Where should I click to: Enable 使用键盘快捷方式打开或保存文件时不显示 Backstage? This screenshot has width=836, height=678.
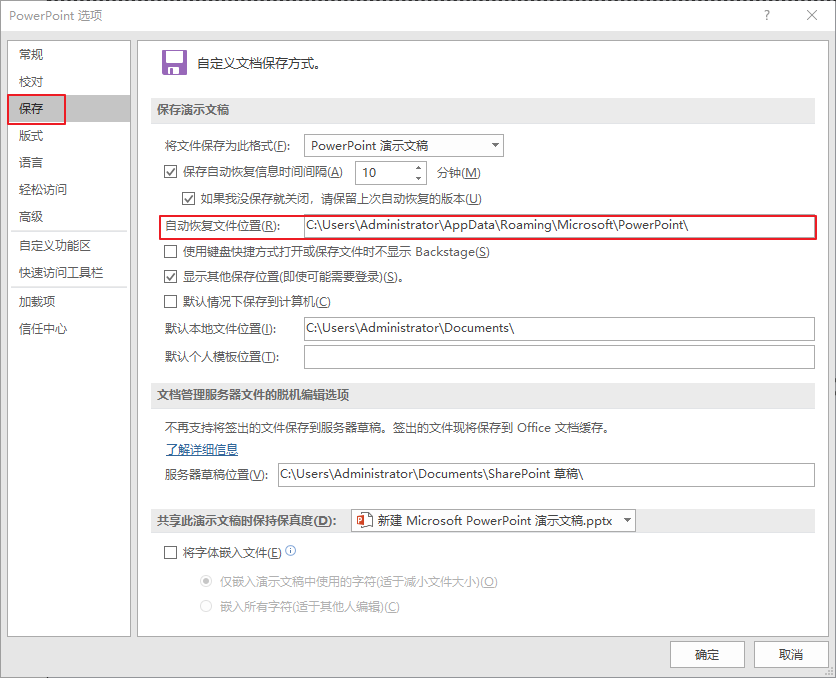coord(171,251)
